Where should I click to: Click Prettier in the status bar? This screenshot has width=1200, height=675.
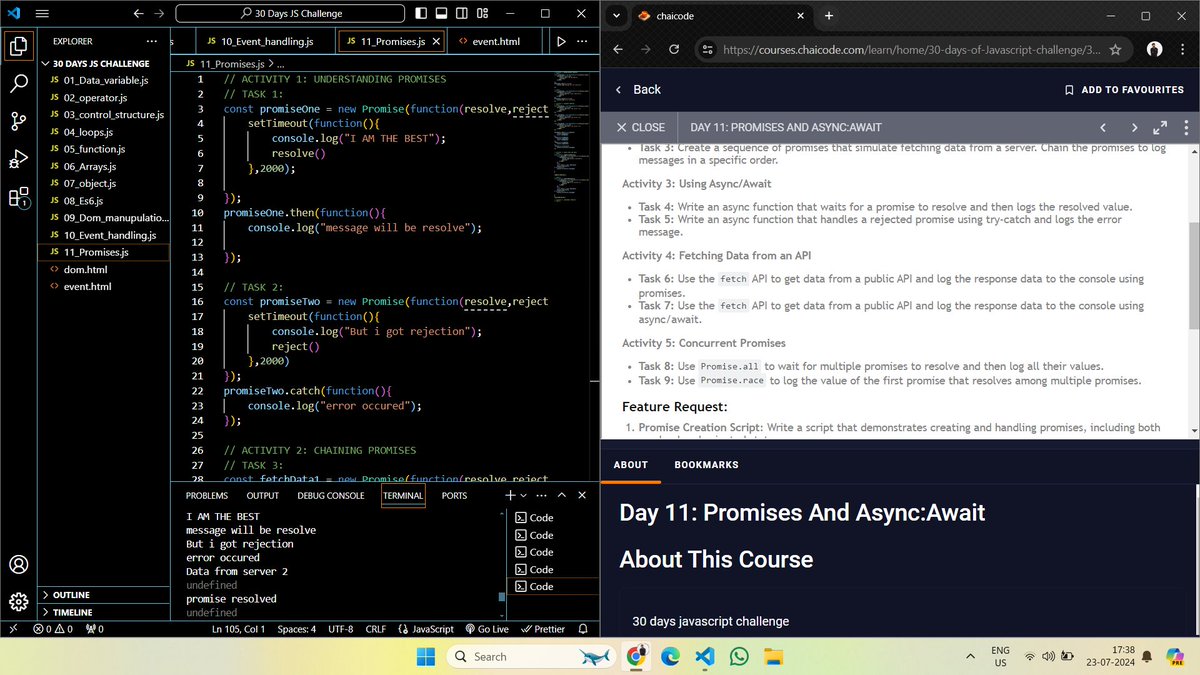pyautogui.click(x=542, y=629)
